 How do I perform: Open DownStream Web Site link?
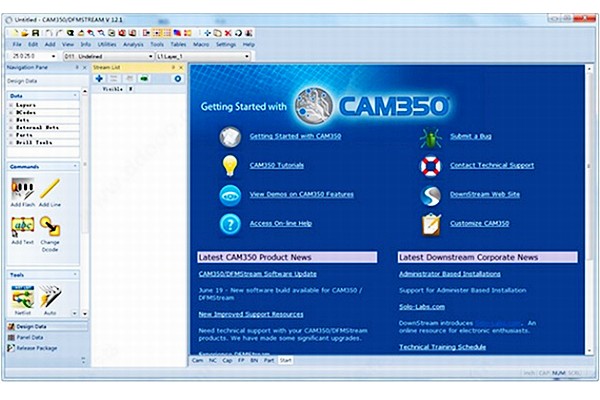(x=485, y=194)
